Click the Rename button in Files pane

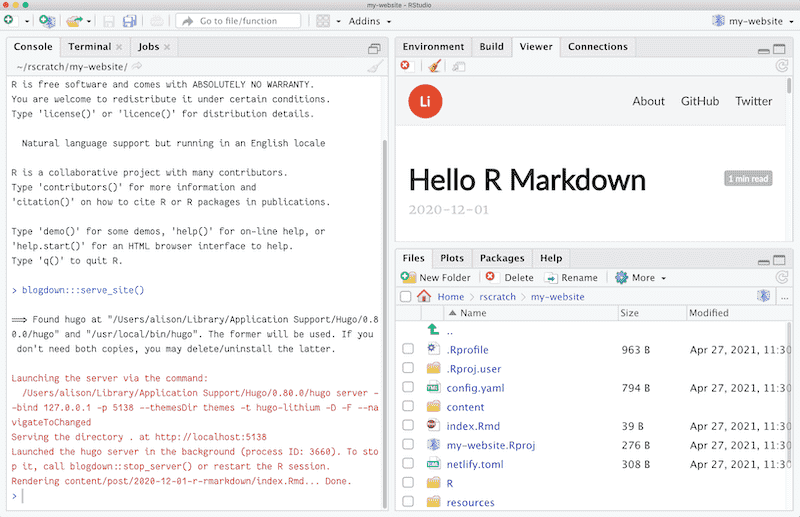571,277
